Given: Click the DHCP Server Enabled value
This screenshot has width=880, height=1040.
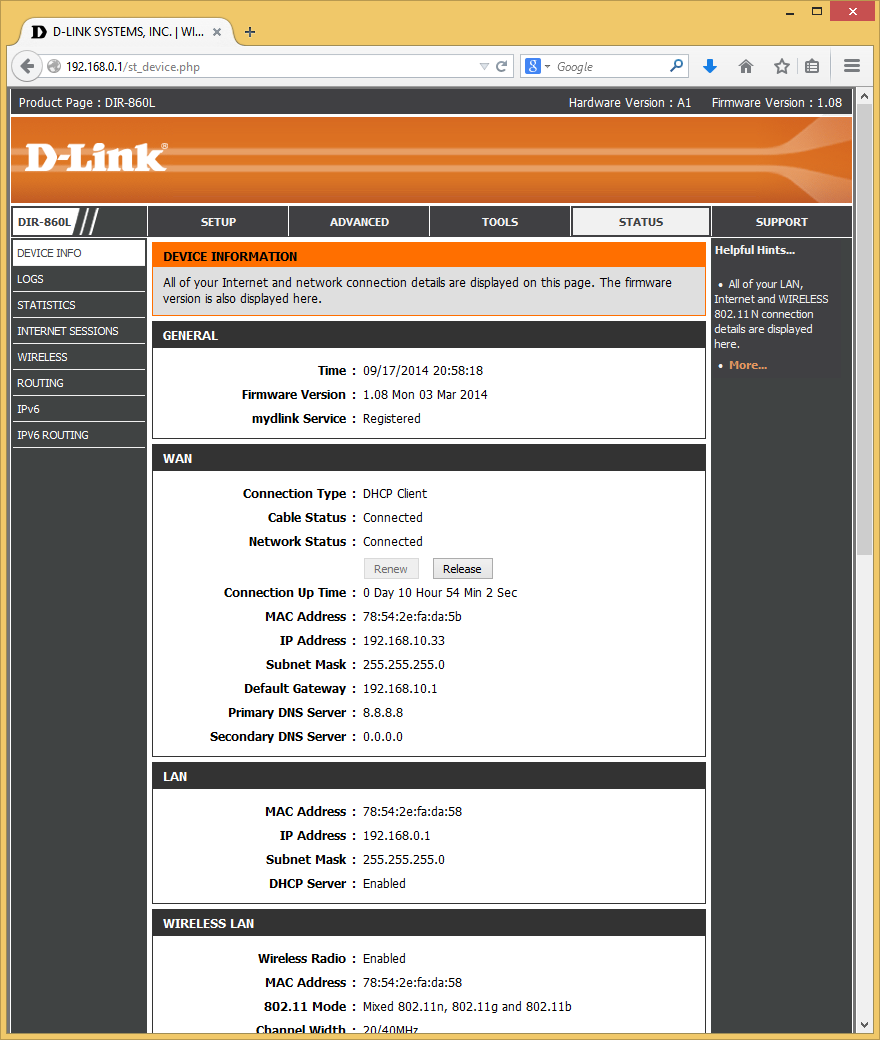Looking at the screenshot, I should 384,883.
